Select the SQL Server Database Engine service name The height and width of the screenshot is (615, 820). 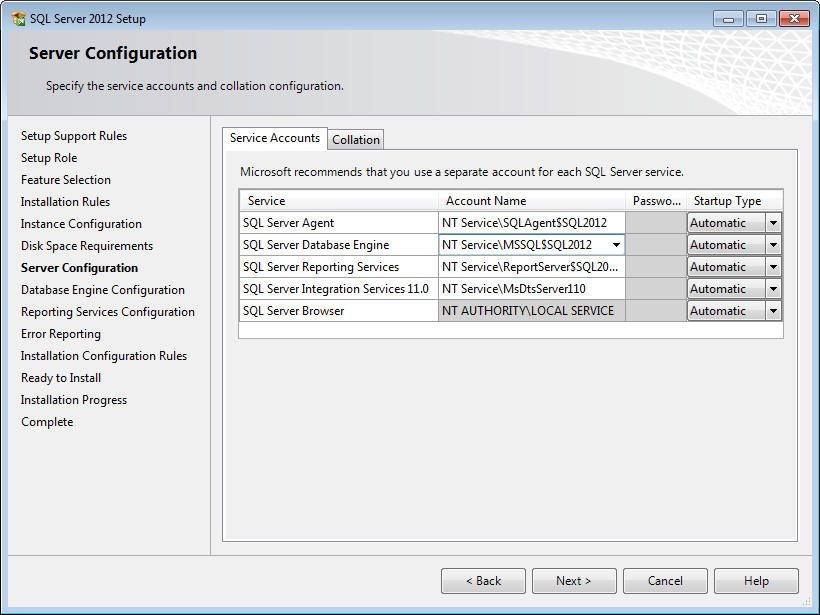click(339, 245)
